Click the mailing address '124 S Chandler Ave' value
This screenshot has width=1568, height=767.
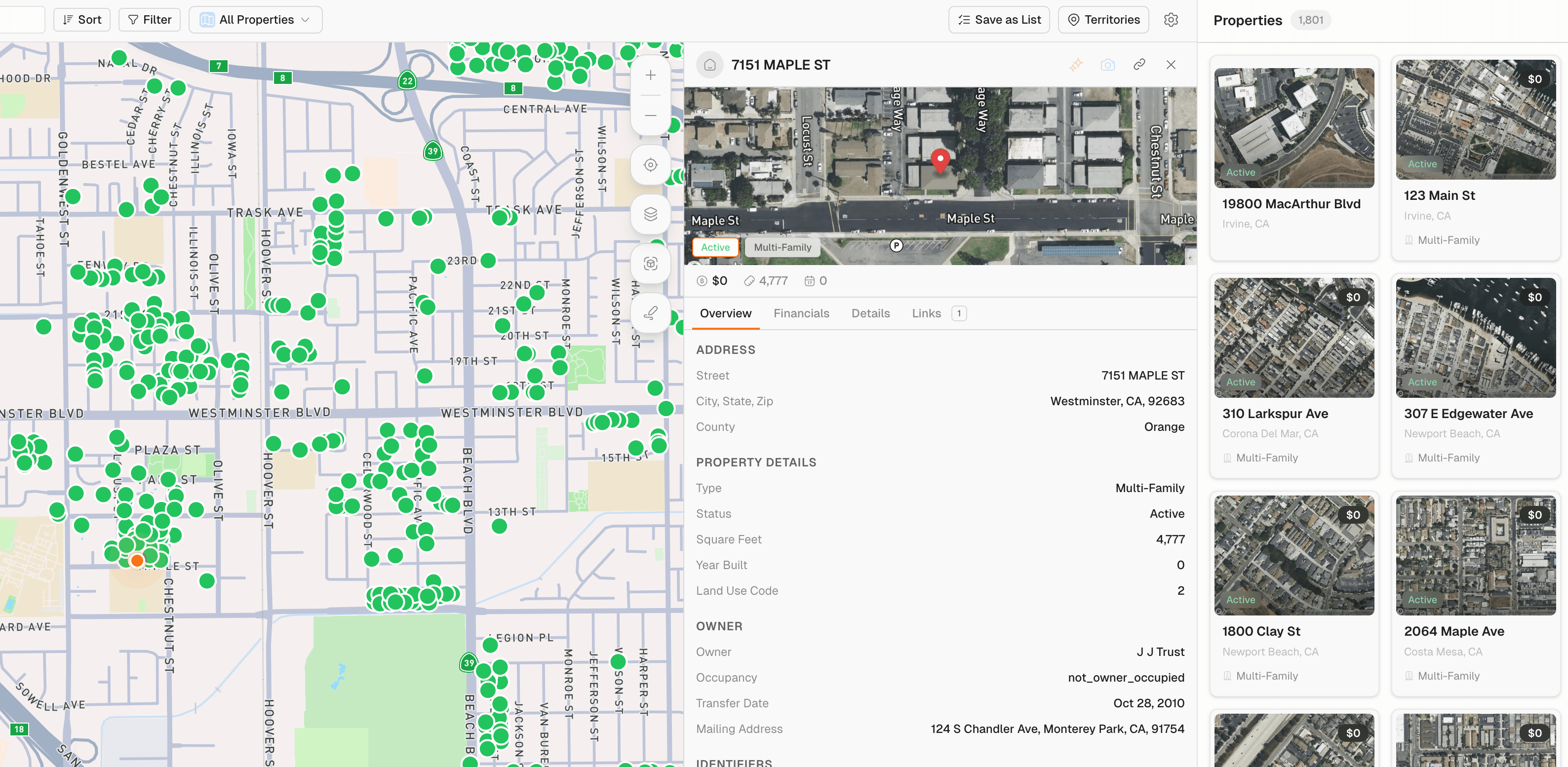click(x=1058, y=729)
